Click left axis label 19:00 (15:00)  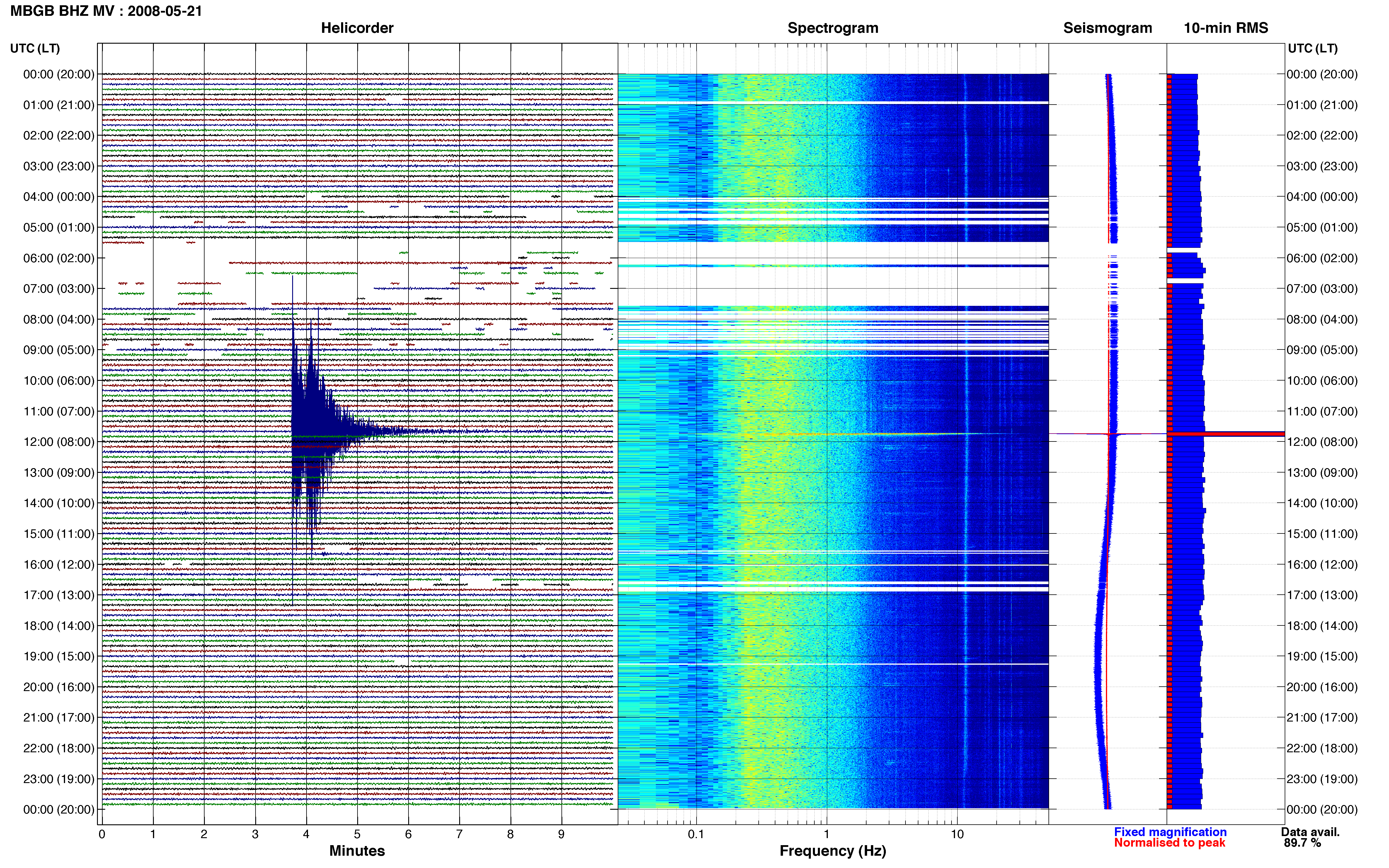click(x=59, y=656)
